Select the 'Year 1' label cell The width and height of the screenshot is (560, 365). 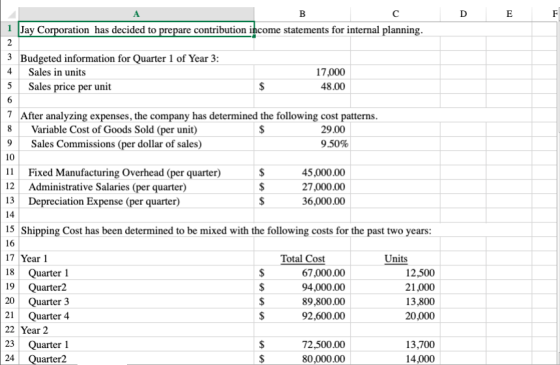pos(136,258)
